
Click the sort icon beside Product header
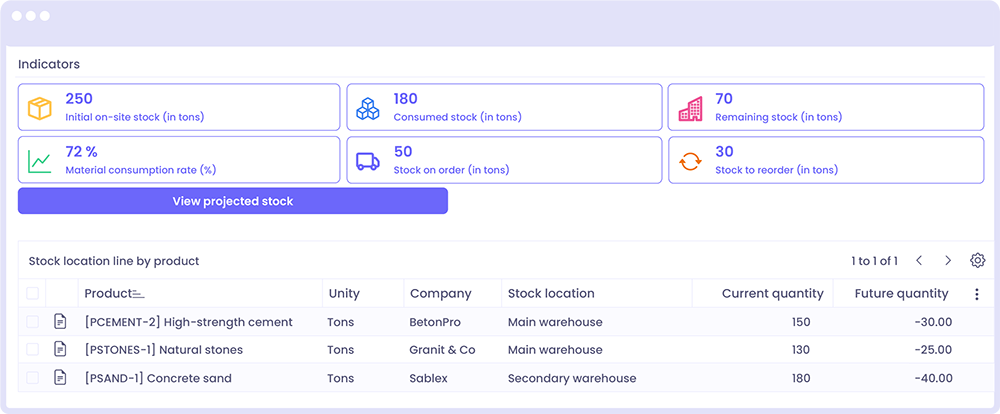pos(138,294)
